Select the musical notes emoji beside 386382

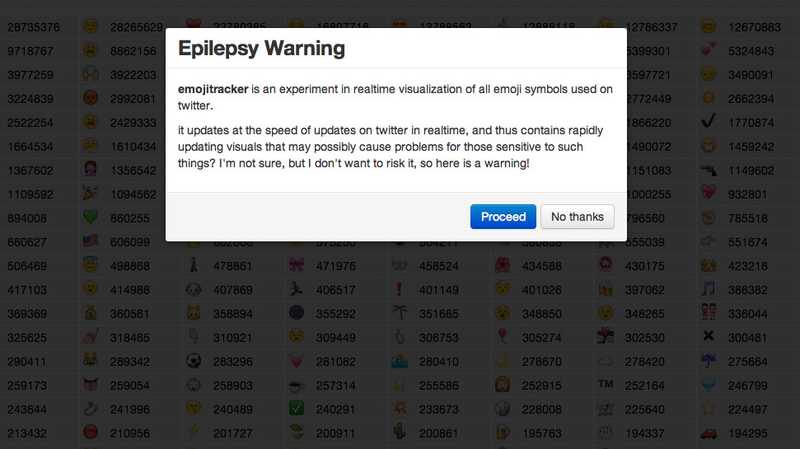[x=708, y=289]
